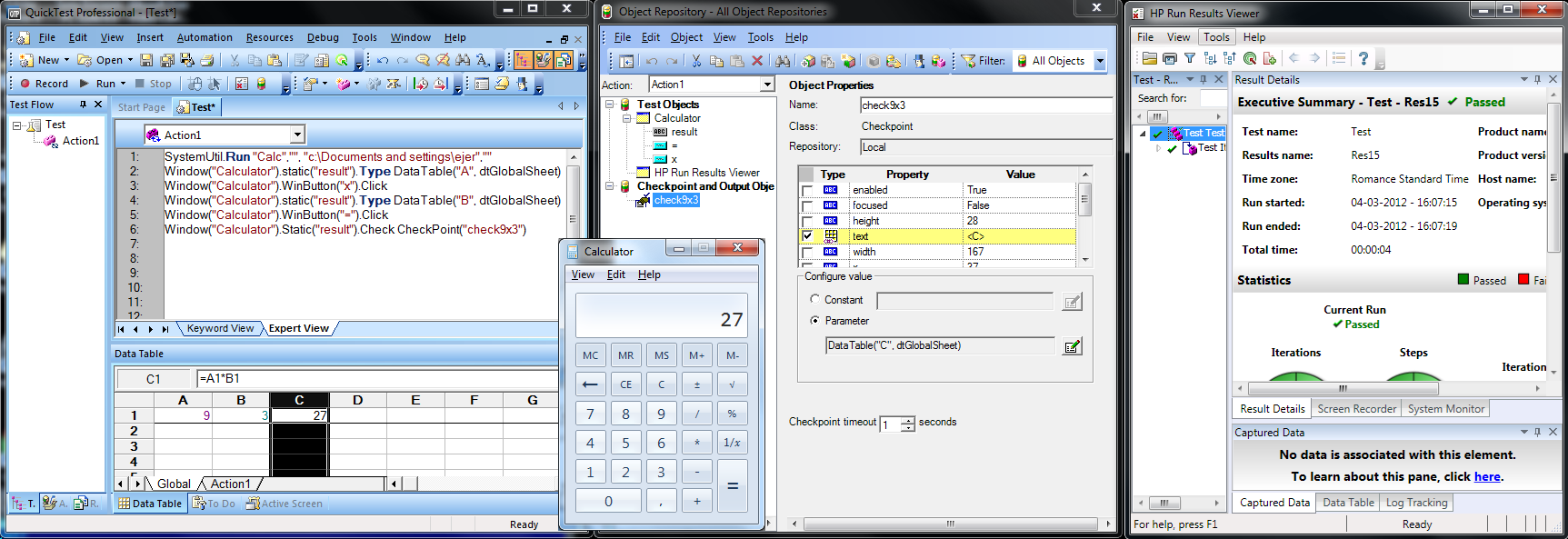Click the Help question mark icon
This screenshot has height=539, width=1568.
pyautogui.click(x=1363, y=58)
